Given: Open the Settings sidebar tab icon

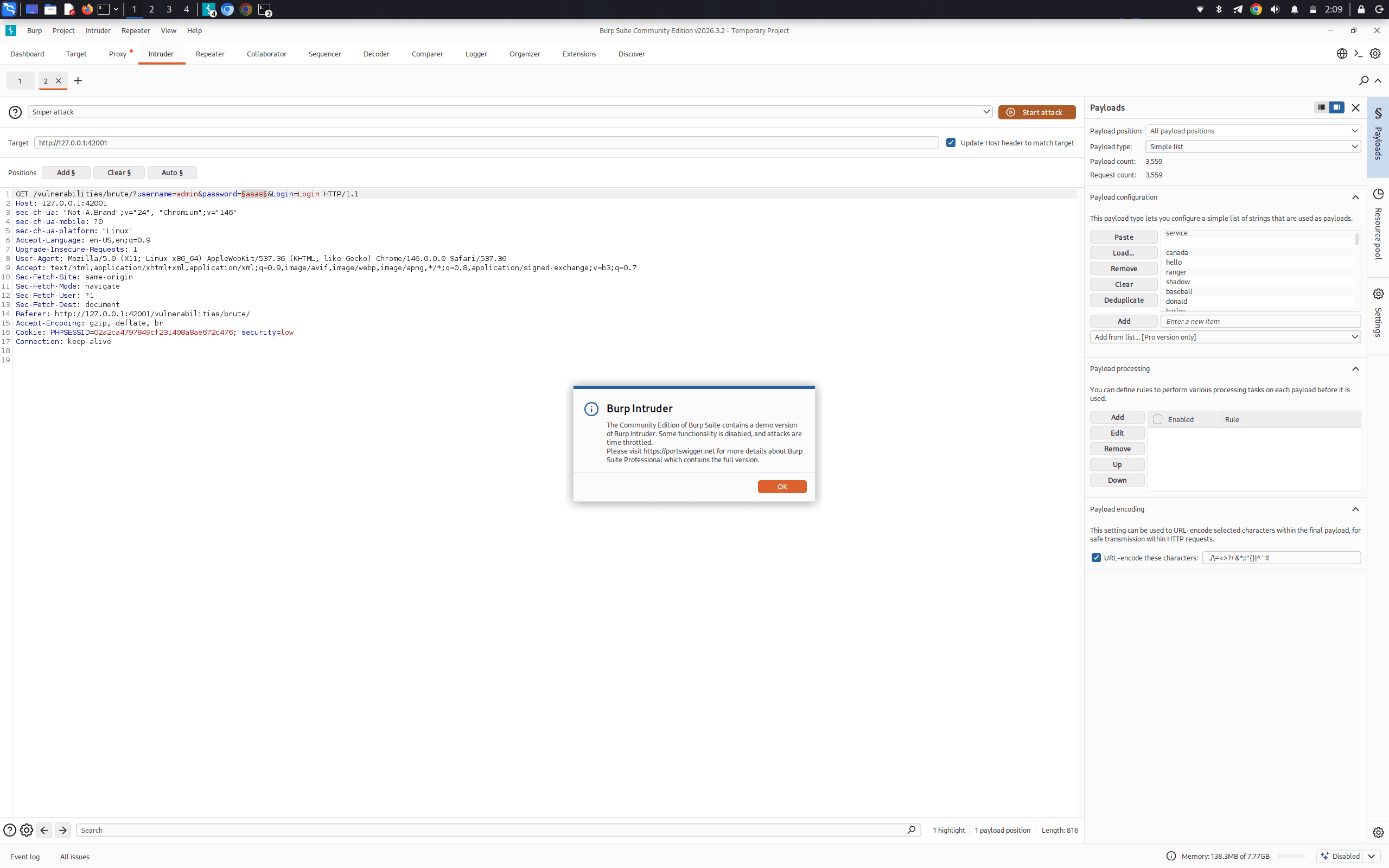Looking at the screenshot, I should click(1378, 294).
